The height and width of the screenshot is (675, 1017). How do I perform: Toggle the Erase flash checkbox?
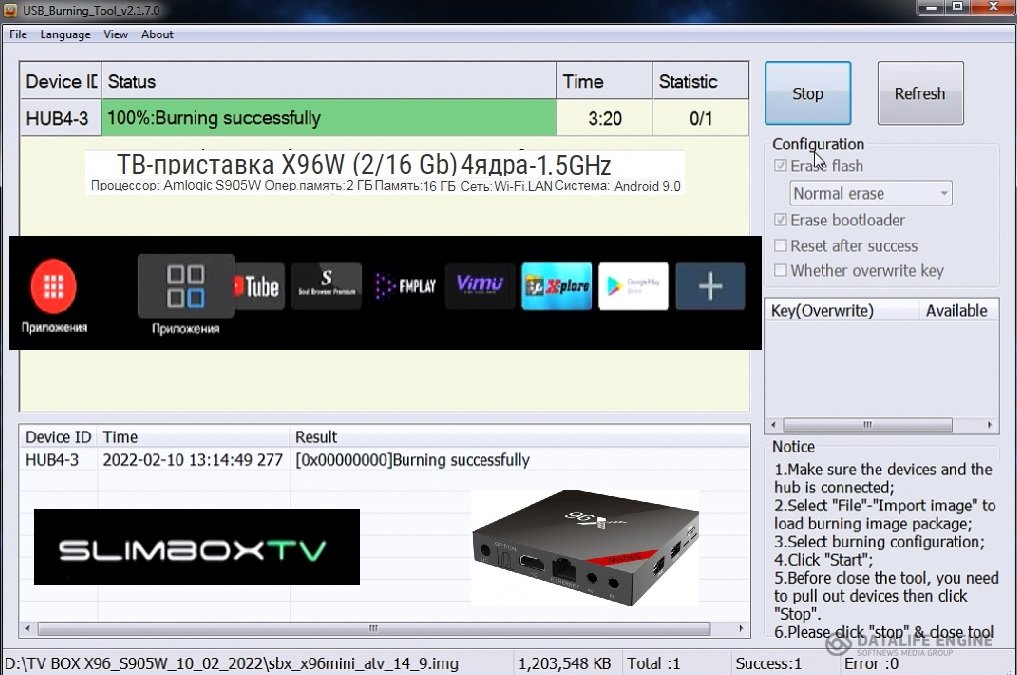tap(780, 166)
